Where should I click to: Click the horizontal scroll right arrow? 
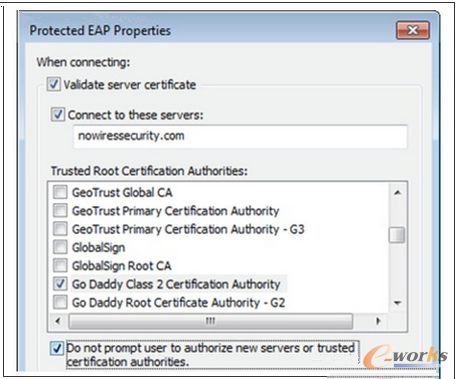pos(378,321)
